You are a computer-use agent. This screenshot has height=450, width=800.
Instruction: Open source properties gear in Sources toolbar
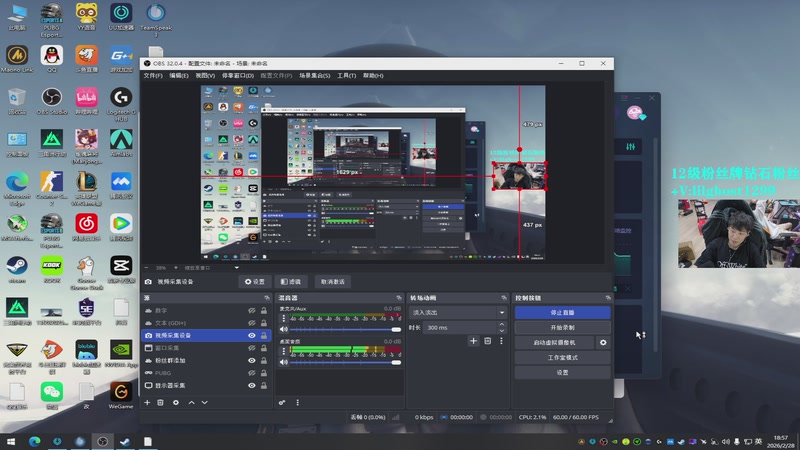point(176,402)
